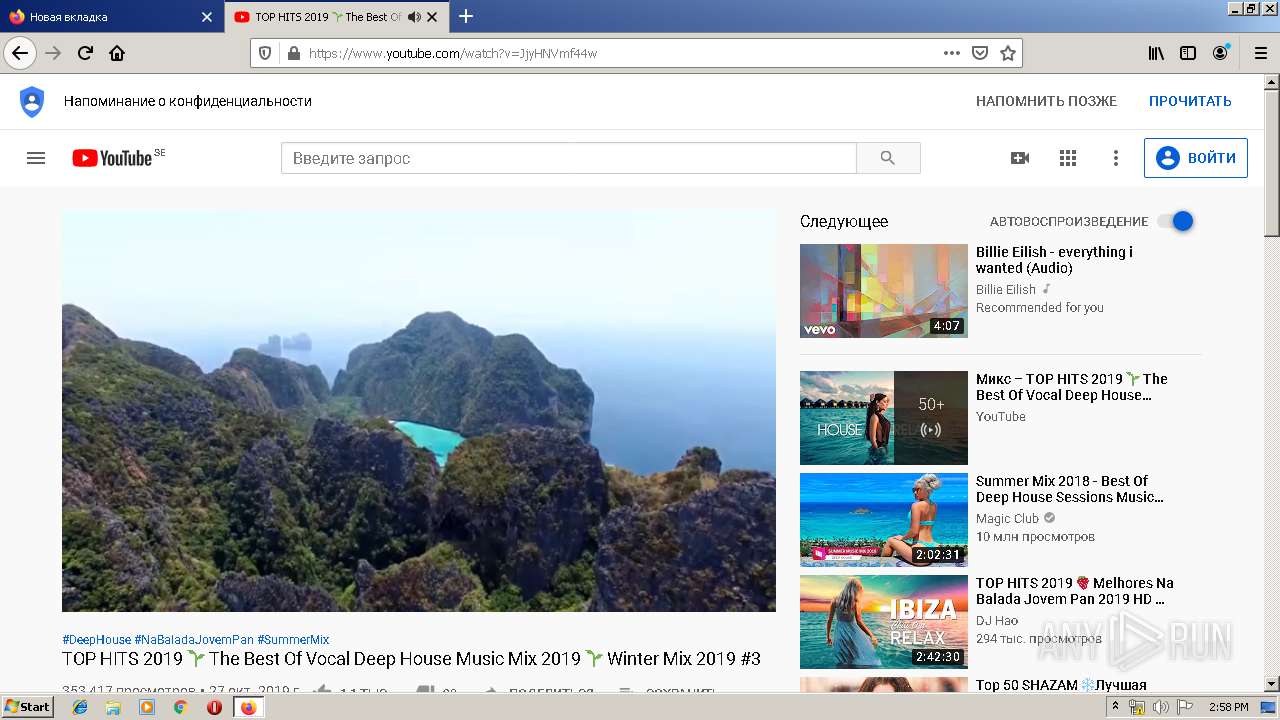Open tracking protection shield in address bar

point(265,53)
